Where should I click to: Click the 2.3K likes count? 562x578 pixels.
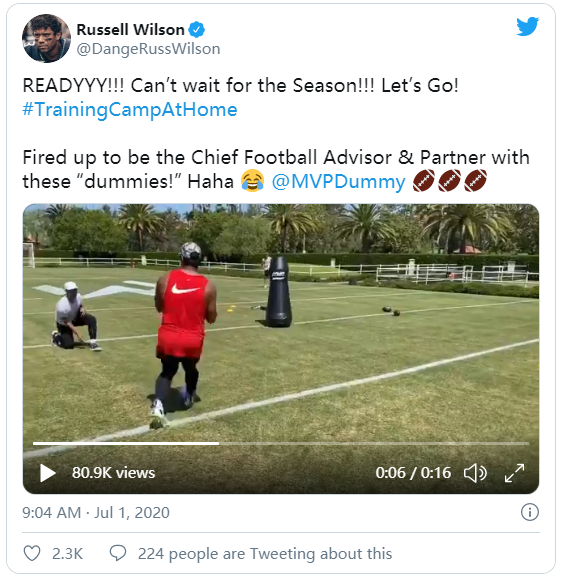tap(67, 554)
